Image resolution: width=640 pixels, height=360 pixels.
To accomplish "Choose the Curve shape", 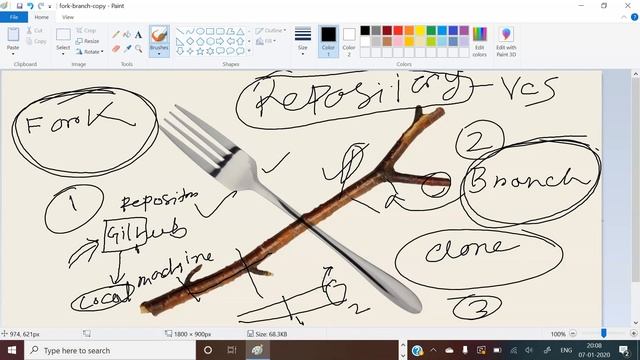I will click(x=190, y=31).
